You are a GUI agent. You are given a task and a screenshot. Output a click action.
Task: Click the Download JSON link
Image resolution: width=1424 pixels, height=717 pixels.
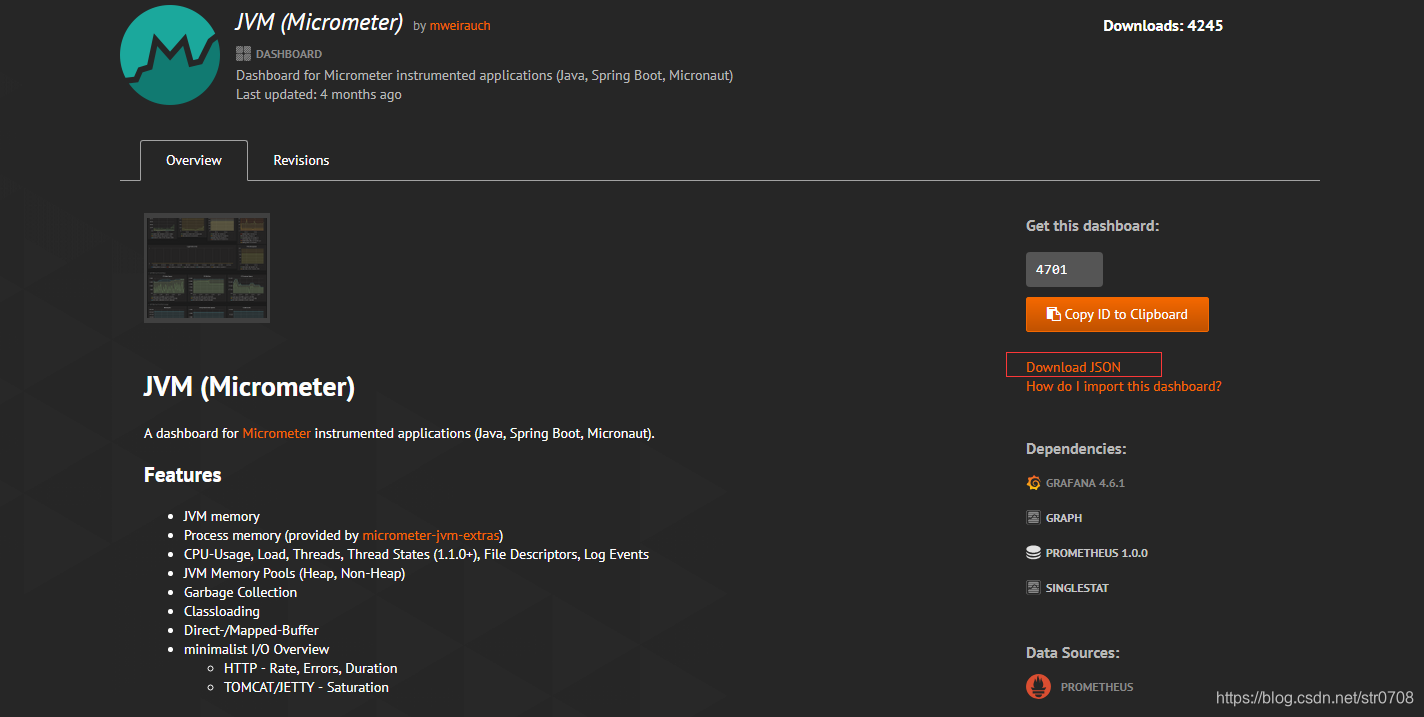coord(1073,367)
